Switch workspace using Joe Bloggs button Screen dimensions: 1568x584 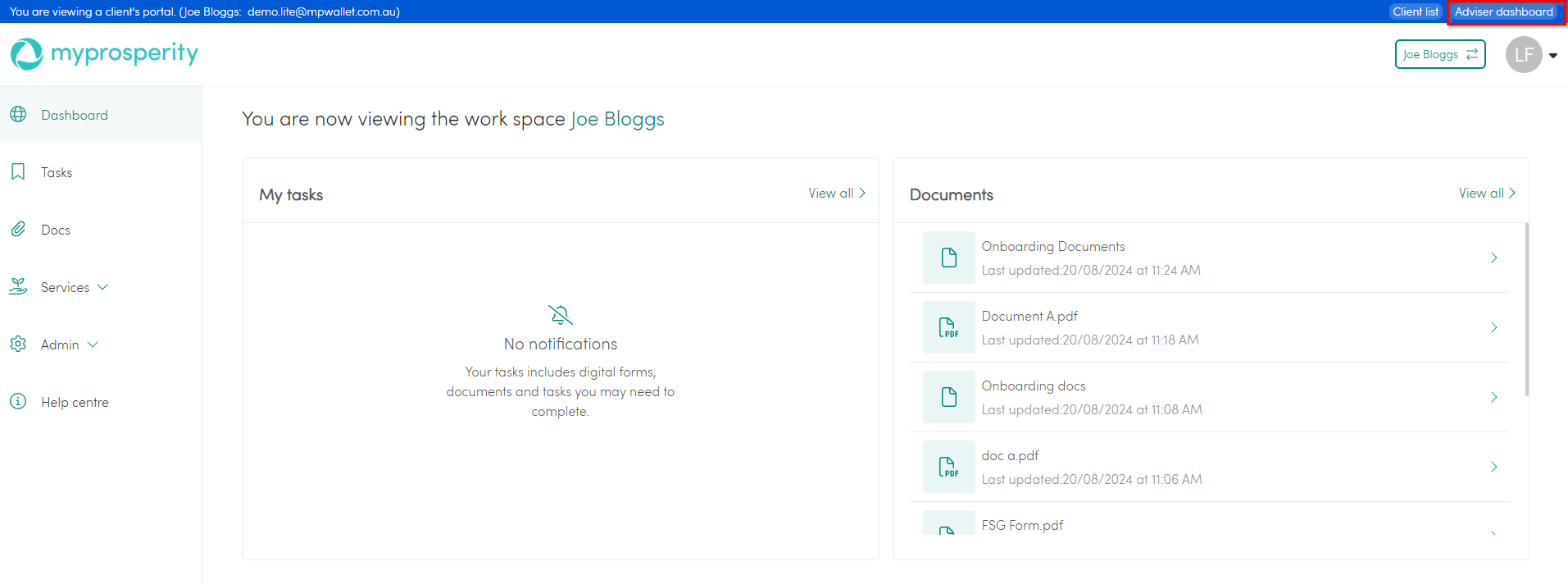1439,55
